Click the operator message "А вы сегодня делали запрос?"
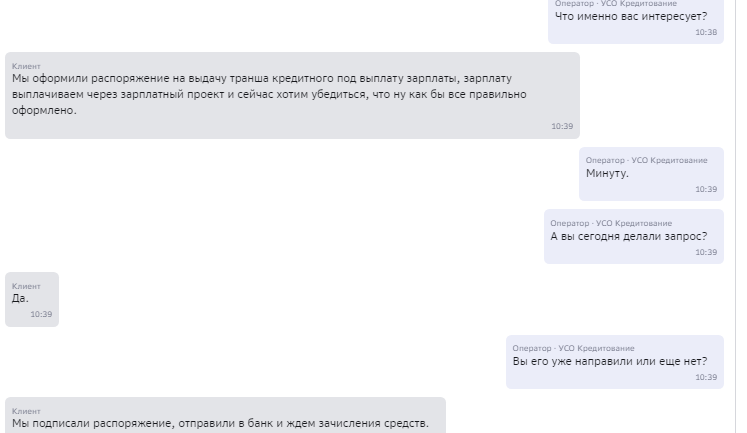Screen dimensions: 747x433 [x=629, y=236]
